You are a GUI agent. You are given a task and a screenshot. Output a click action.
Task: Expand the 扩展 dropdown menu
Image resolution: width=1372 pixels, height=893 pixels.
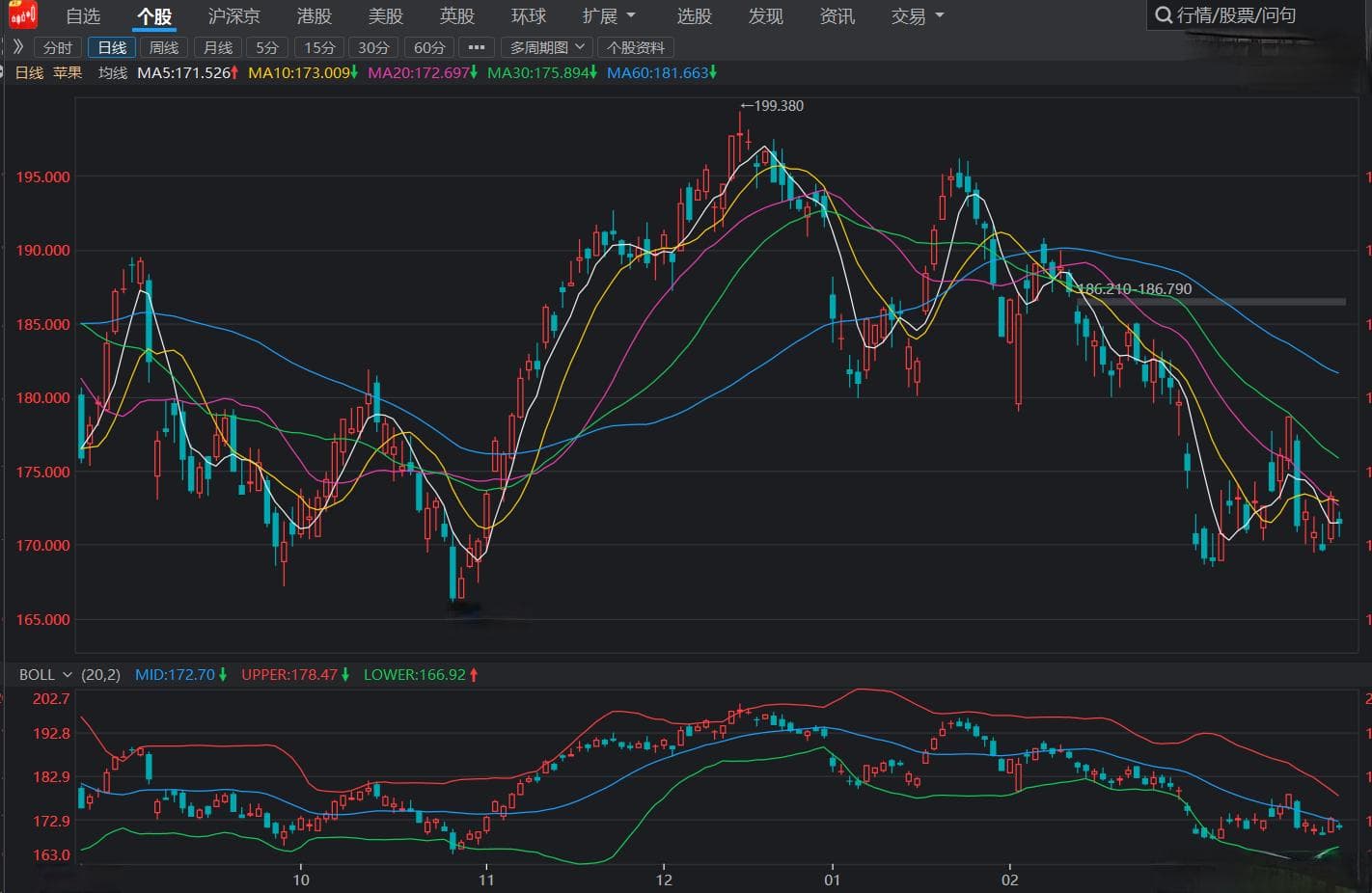pos(610,16)
